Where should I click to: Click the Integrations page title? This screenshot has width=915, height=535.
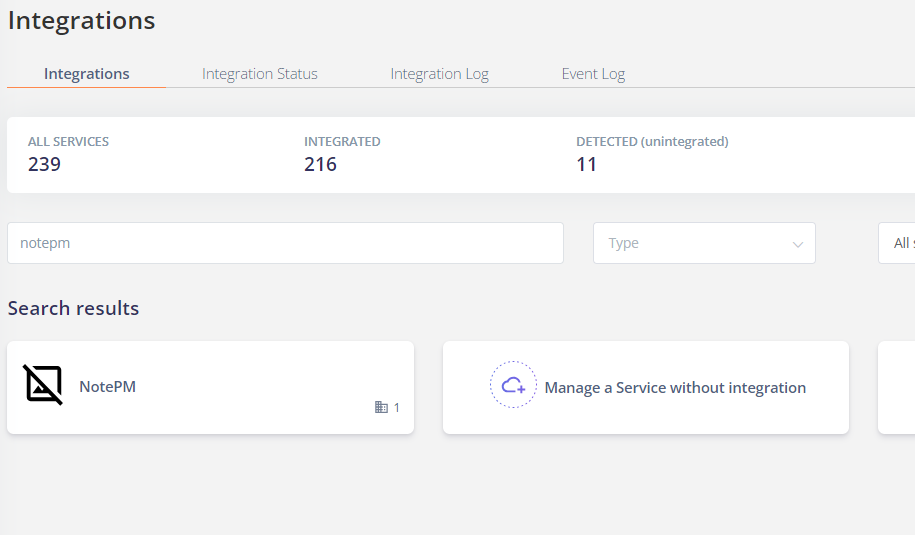[81, 21]
